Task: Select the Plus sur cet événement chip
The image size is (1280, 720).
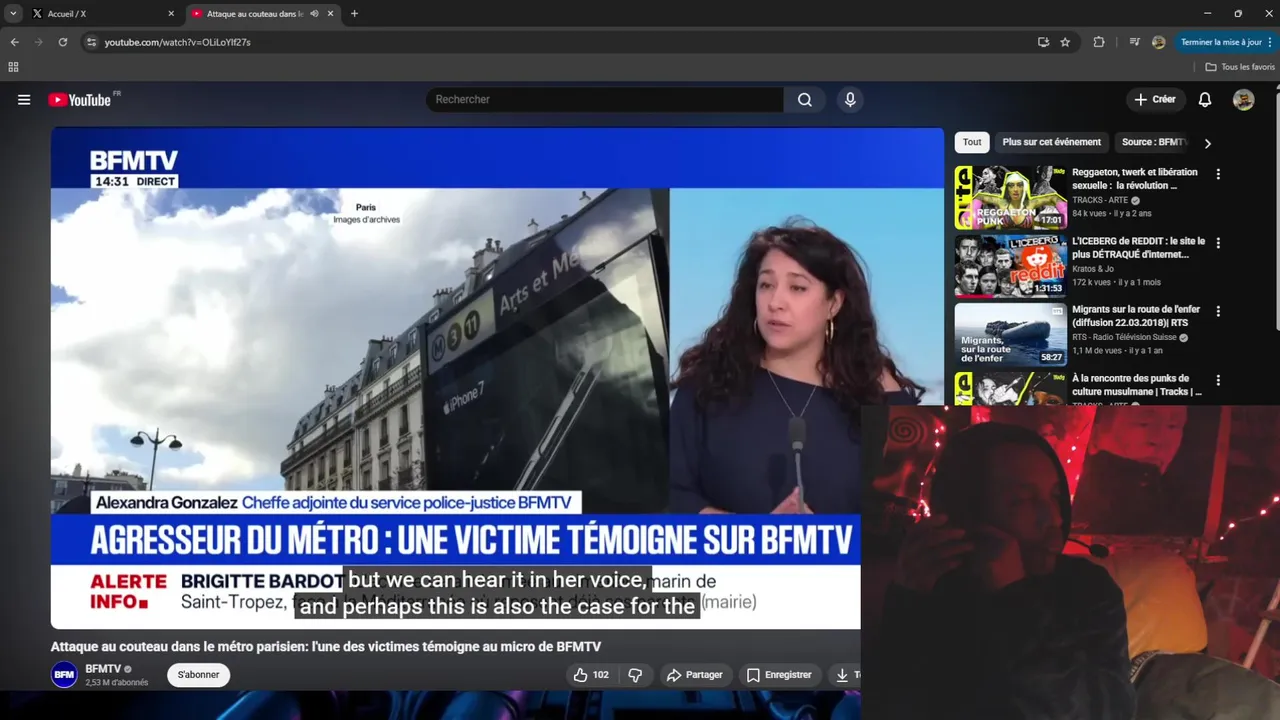Action: (1051, 142)
